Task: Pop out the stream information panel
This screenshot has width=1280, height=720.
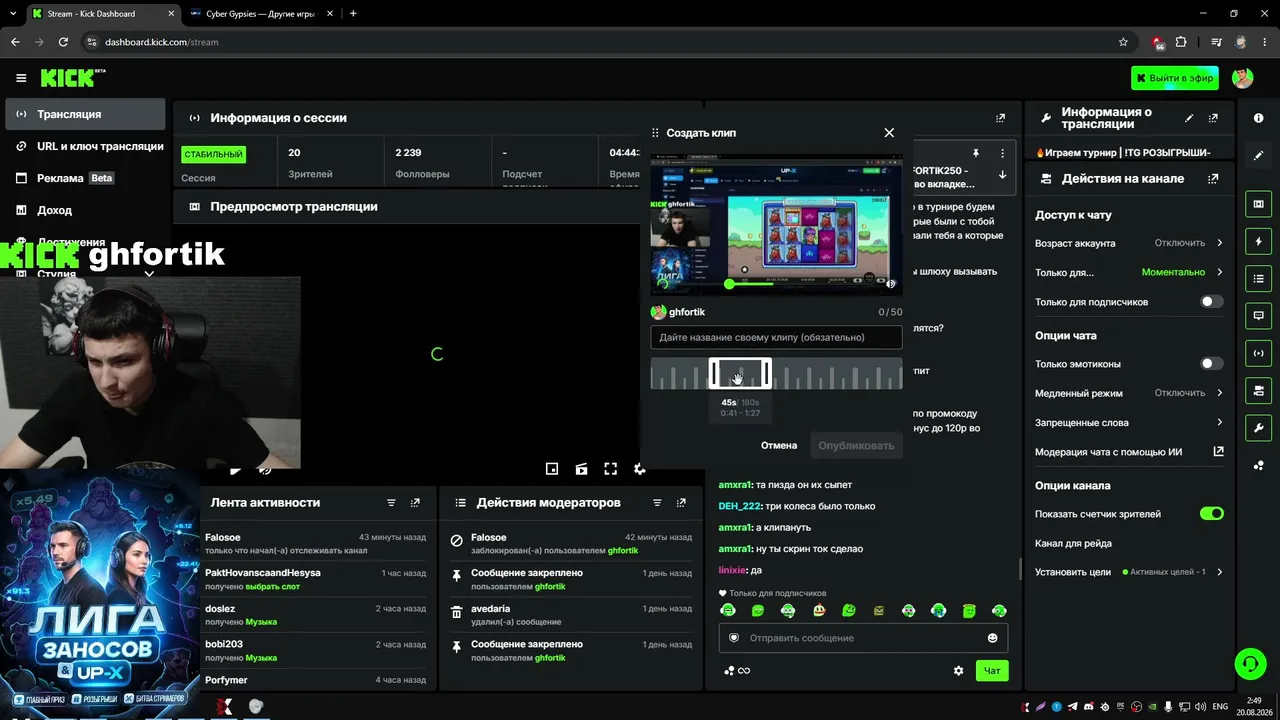Action: 1213,118
